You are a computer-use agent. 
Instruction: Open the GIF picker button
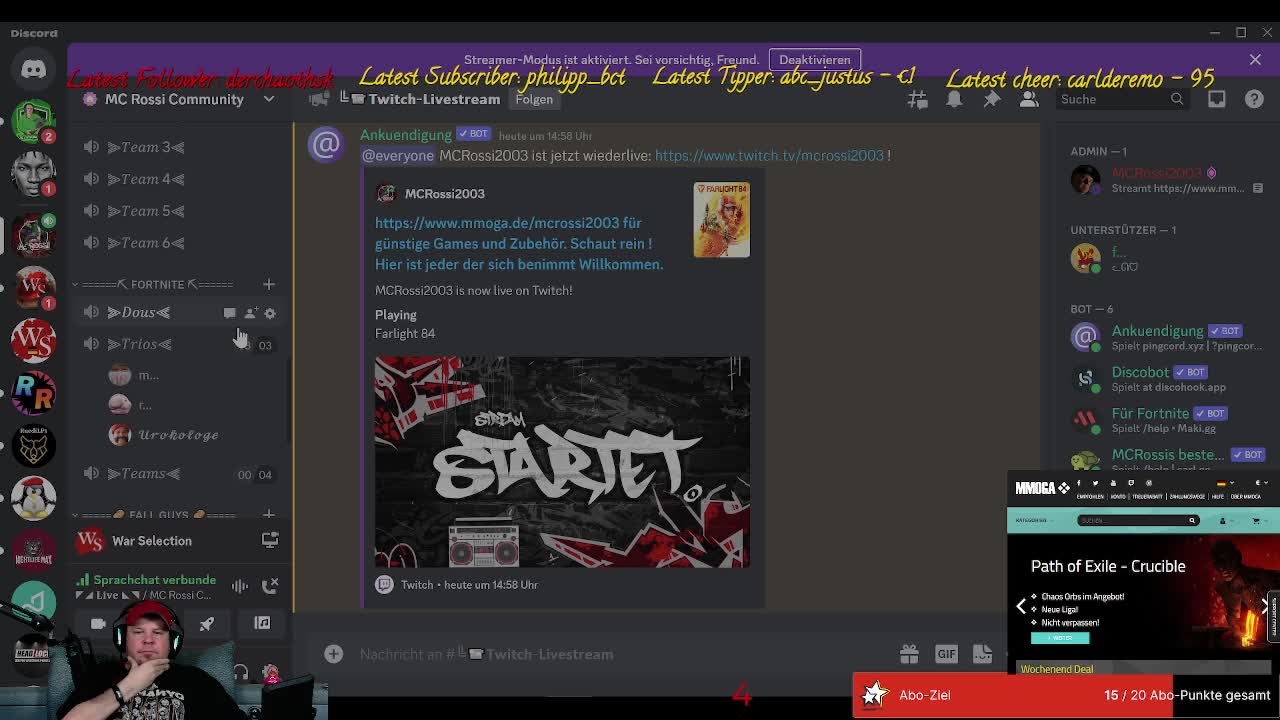[946, 654]
